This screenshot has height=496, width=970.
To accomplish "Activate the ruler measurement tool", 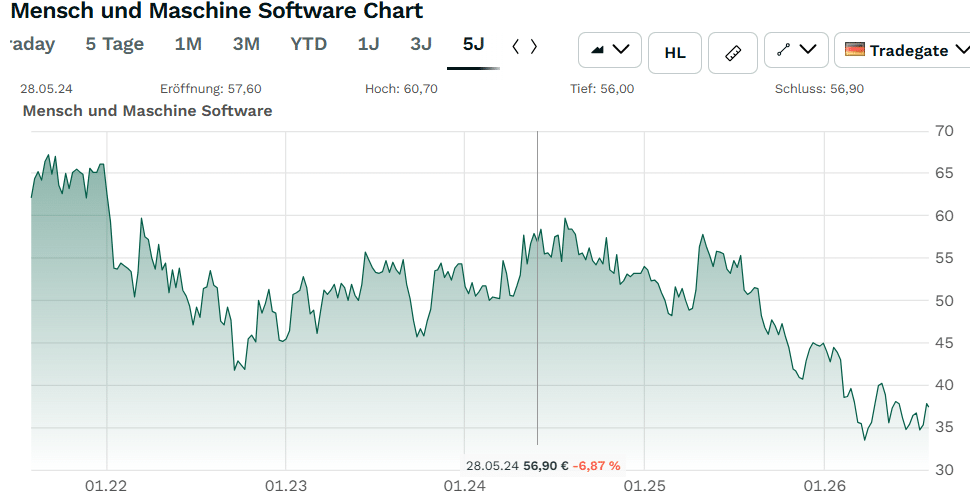I will [x=733, y=53].
